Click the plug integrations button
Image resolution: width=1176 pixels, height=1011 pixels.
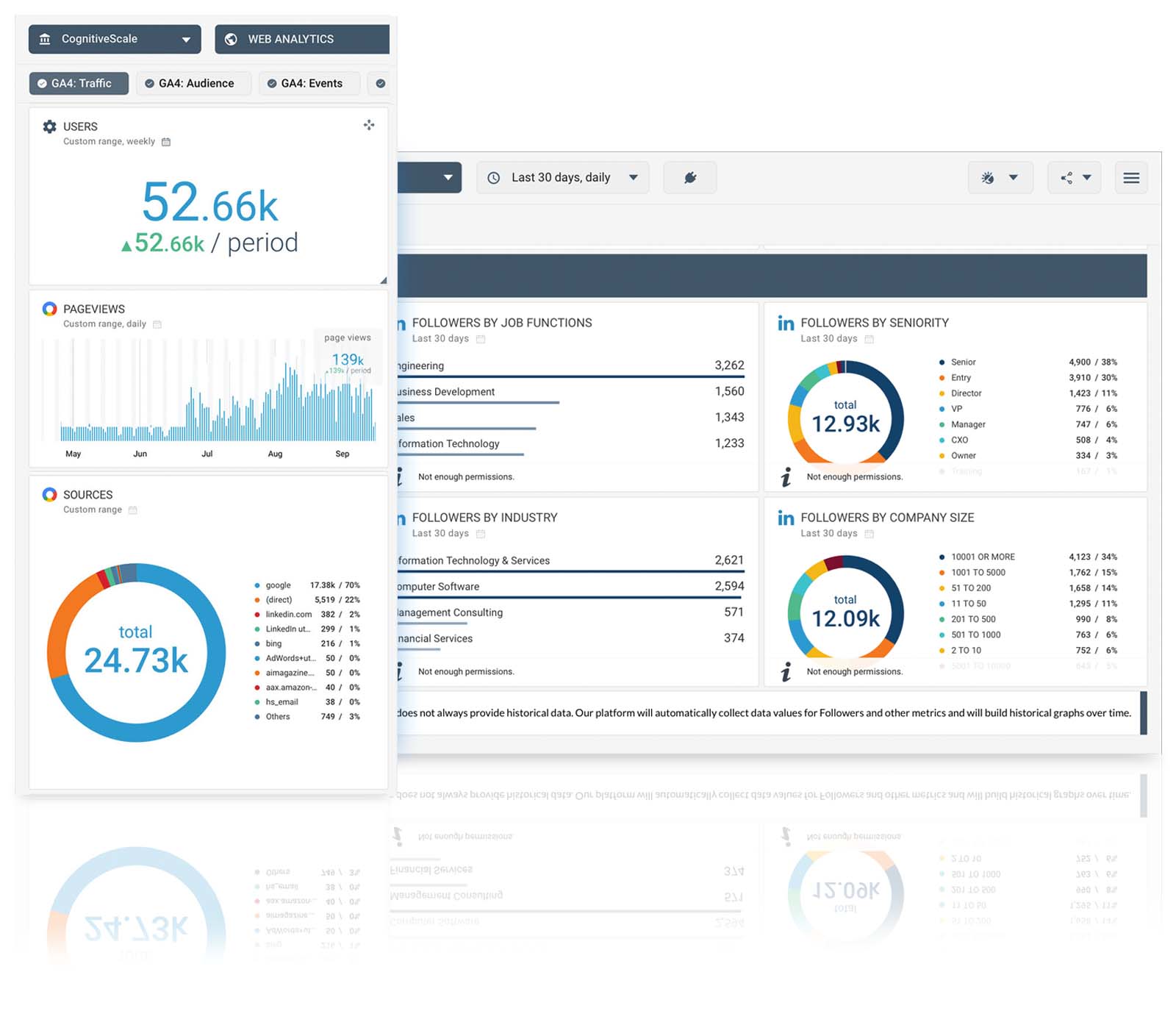point(689,178)
